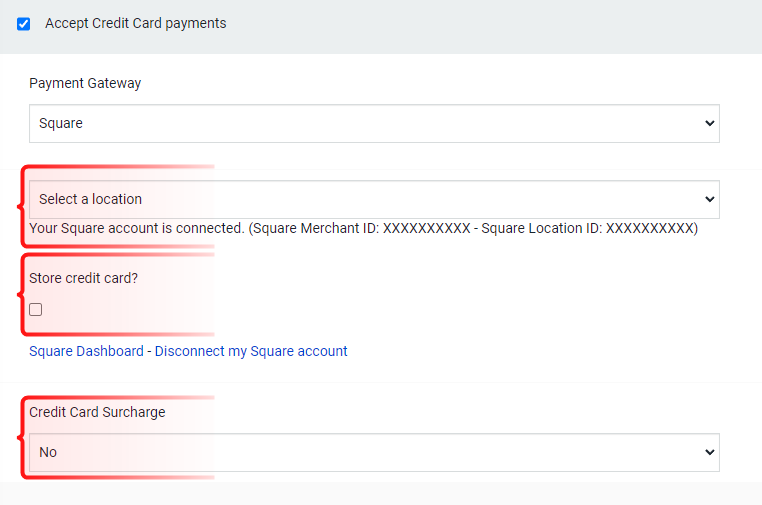Open the Select a location dropdown
This screenshot has width=762, height=505.
click(x=374, y=199)
